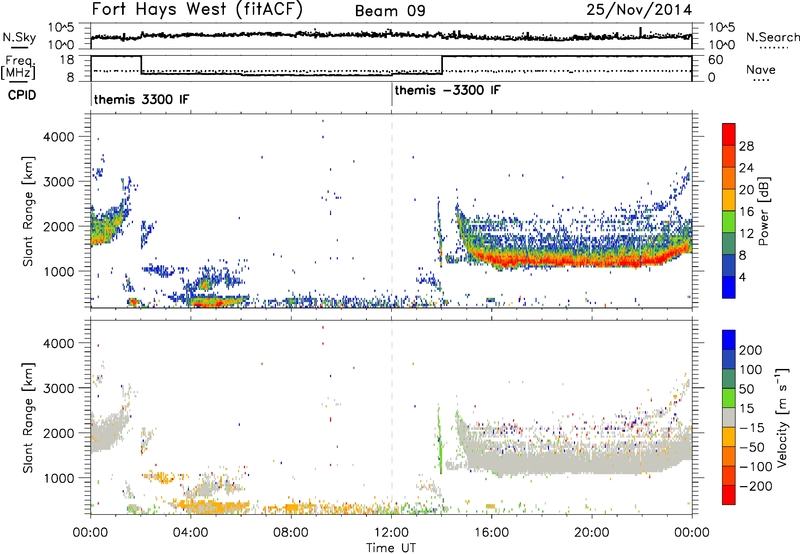The width and height of the screenshot is (800, 554).
Task: Pick the bright blue bottom segment of Power colorbar
Action: coord(729,287)
